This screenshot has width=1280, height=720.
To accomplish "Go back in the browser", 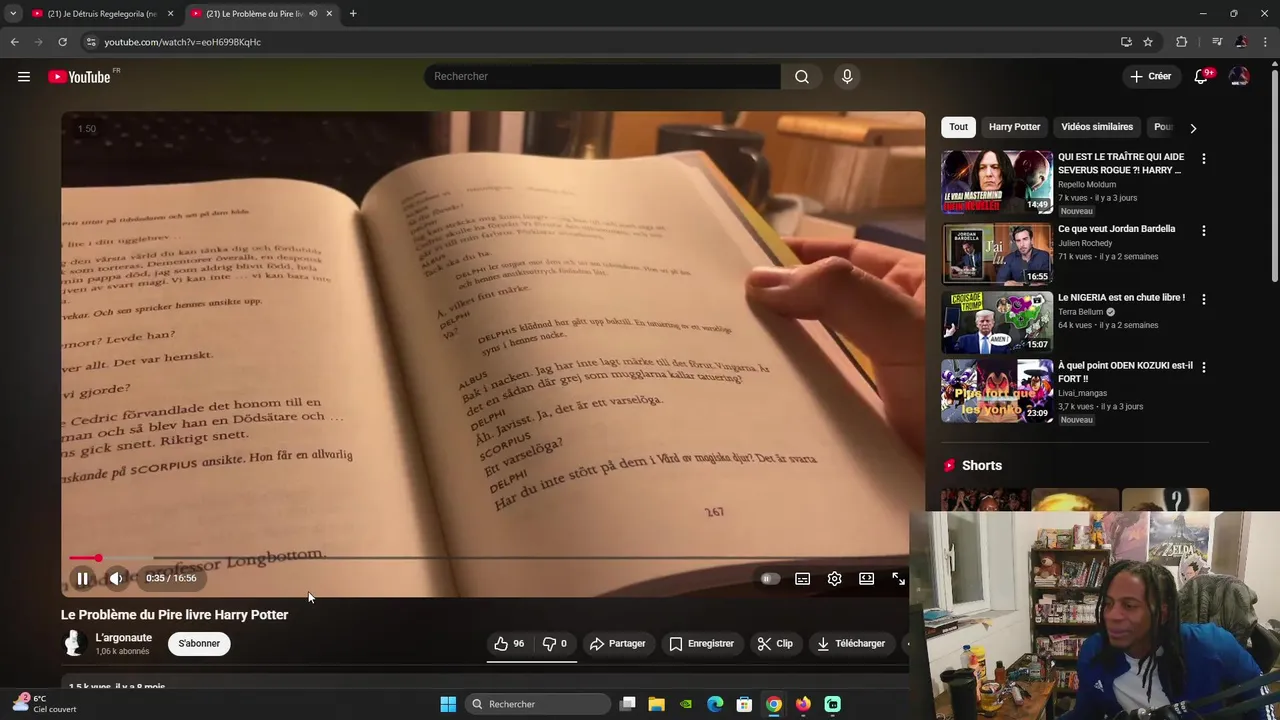I will [14, 42].
